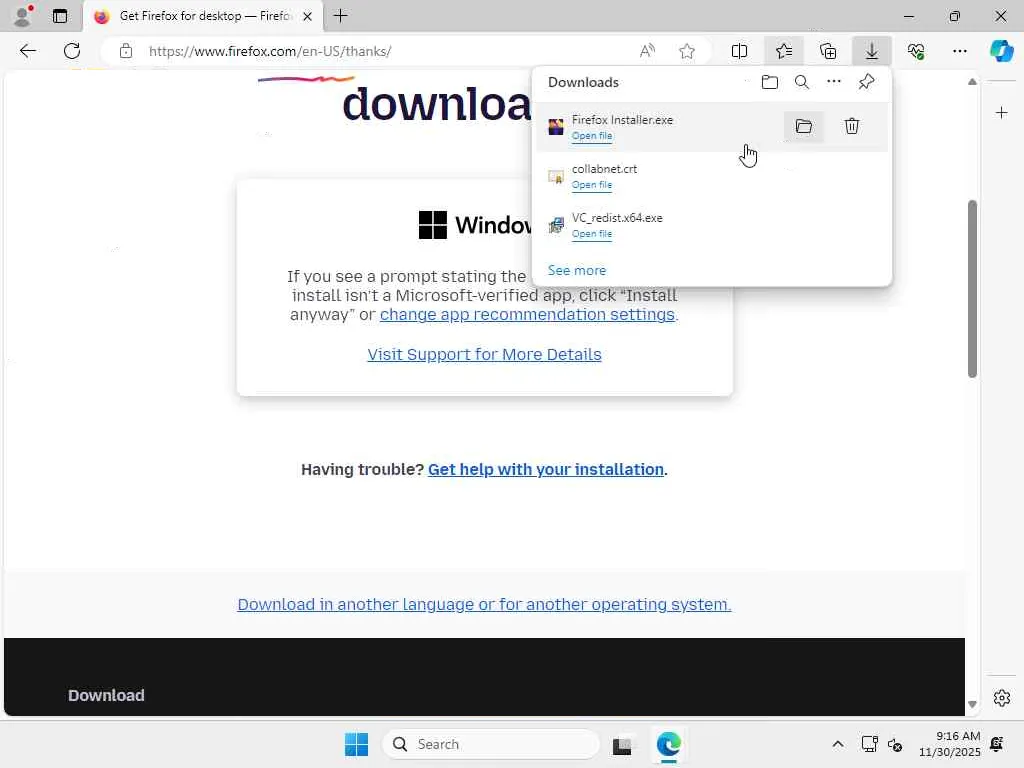Open the tab actions menu icon
1024x768 pixels.
coord(59,16)
